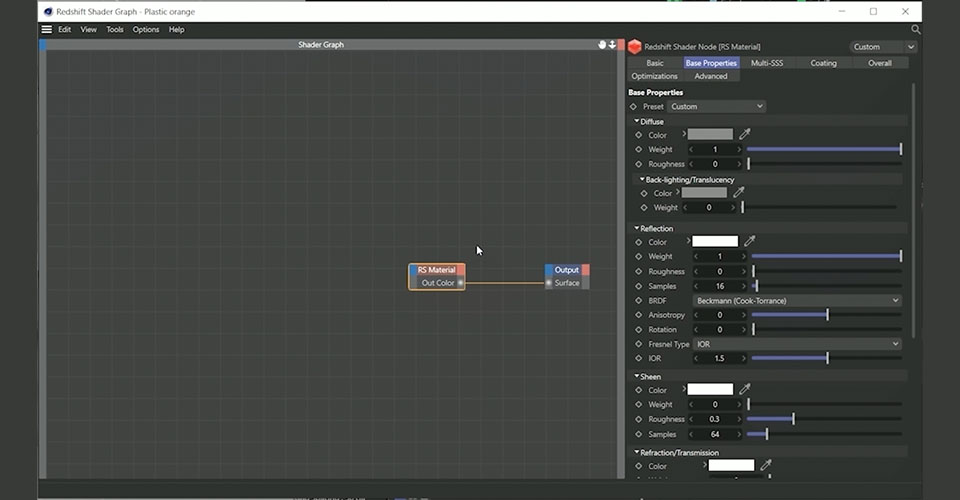This screenshot has width=960, height=500.
Task: Click the Reflection white color swatch
Action: [x=715, y=241]
